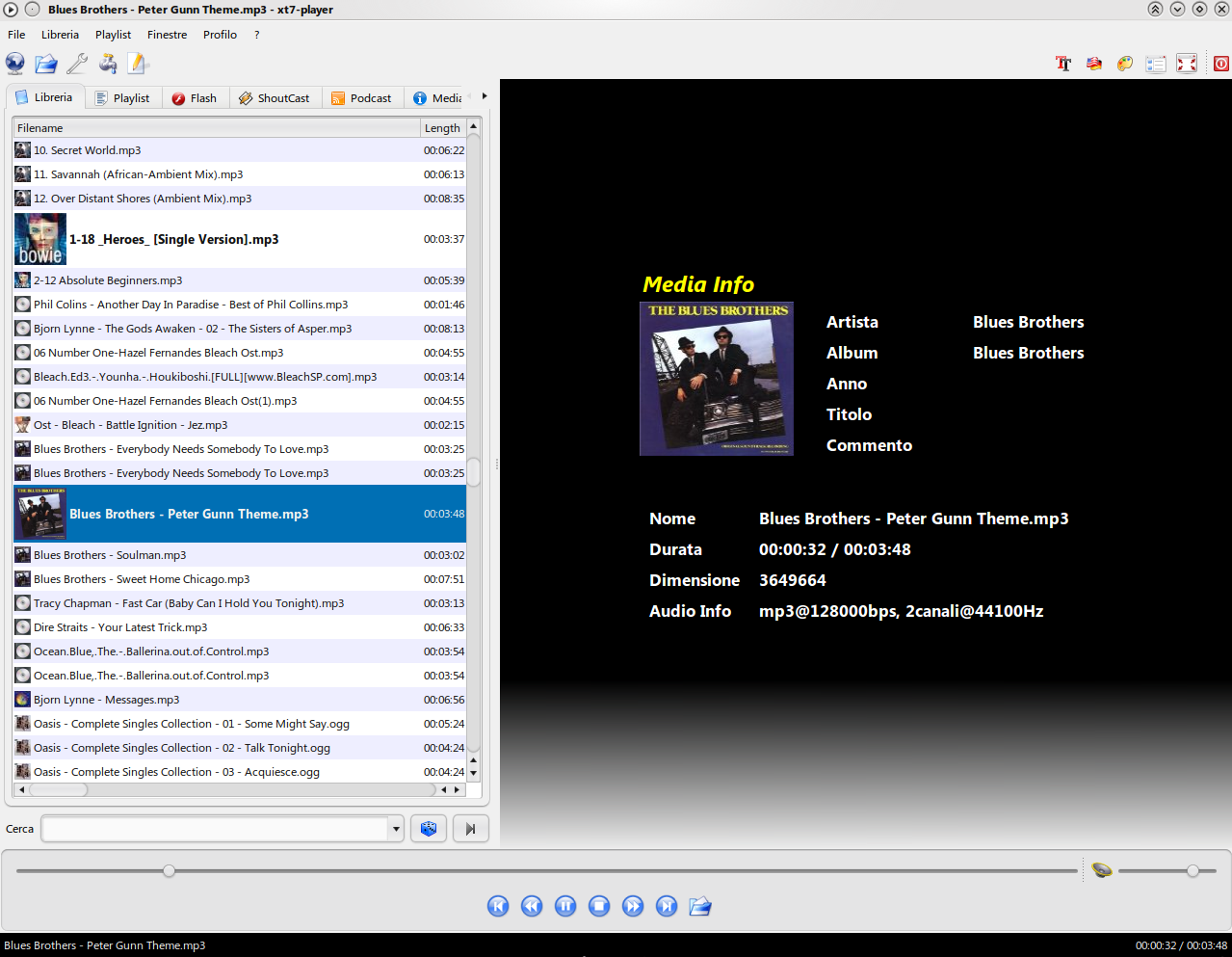Click the red power quit icon
The width and height of the screenshot is (1232, 957).
1221,64
